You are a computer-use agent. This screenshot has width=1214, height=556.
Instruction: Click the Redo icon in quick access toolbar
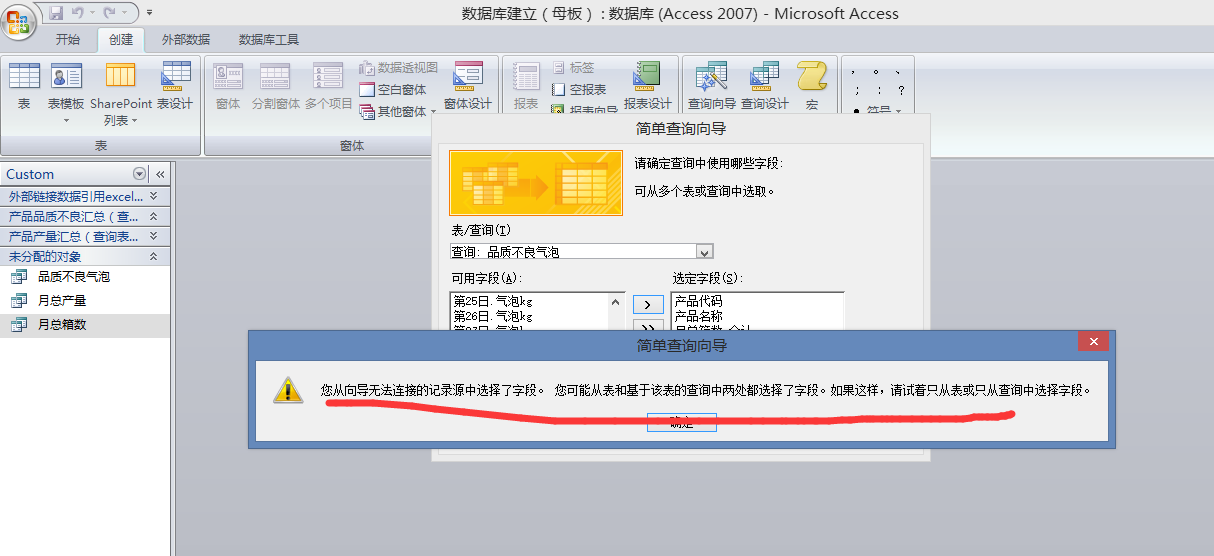[110, 13]
